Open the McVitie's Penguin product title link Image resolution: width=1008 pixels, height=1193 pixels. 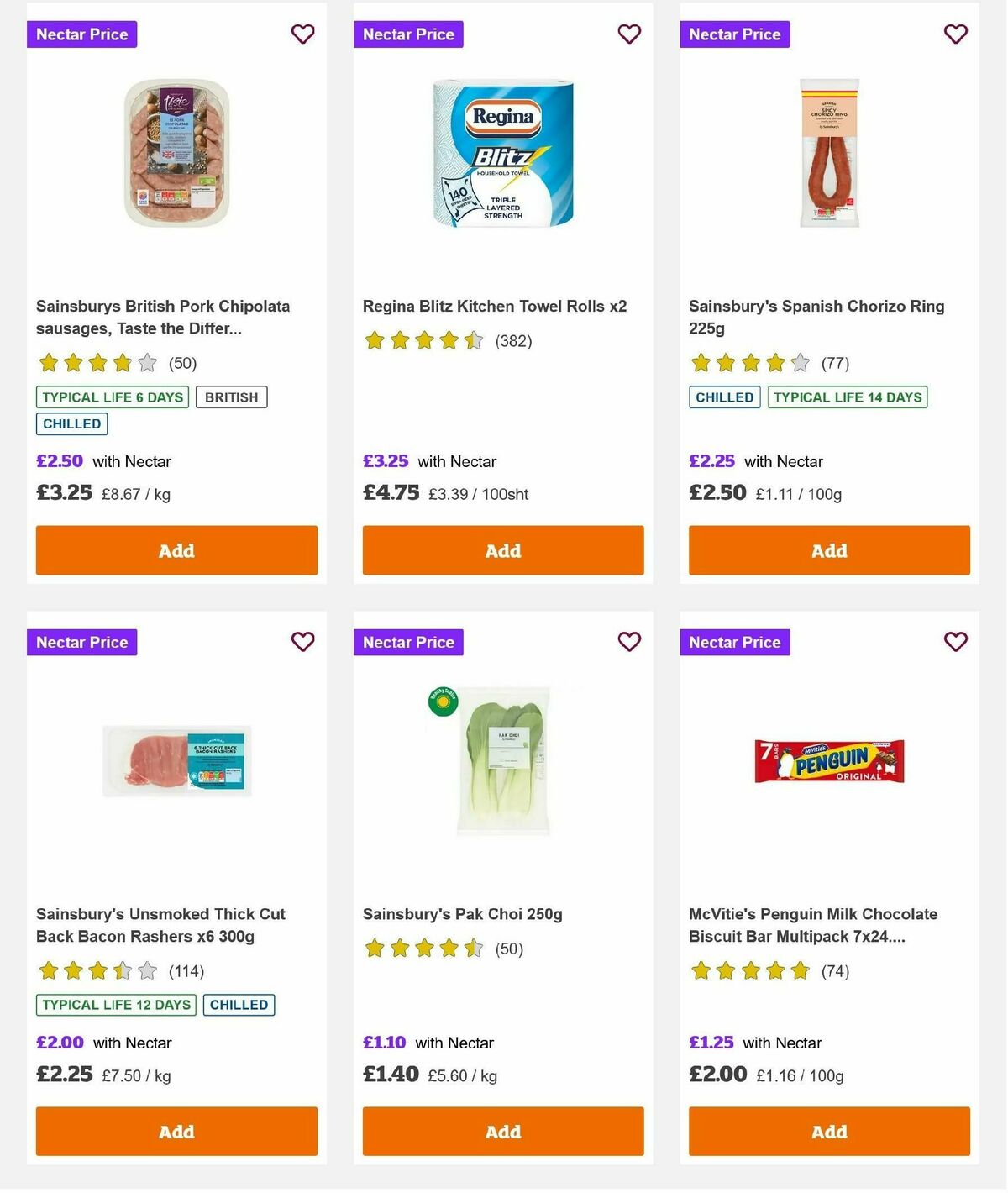(812, 924)
